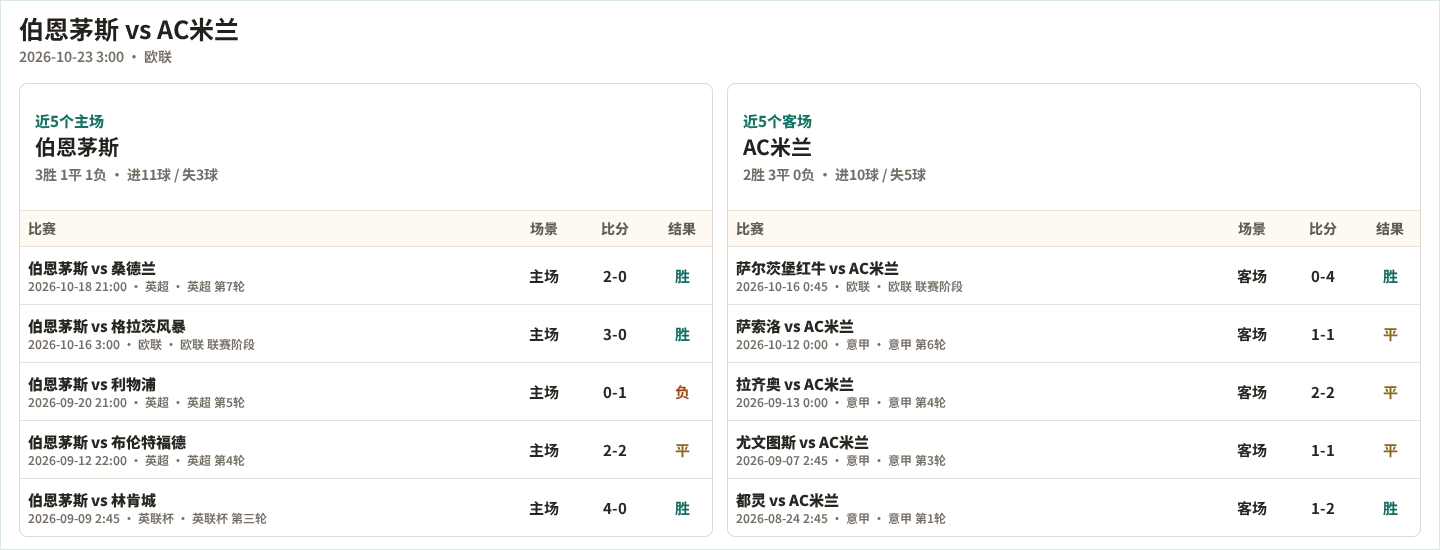Click the 平 result for 拉齐奥 match

point(1390,392)
